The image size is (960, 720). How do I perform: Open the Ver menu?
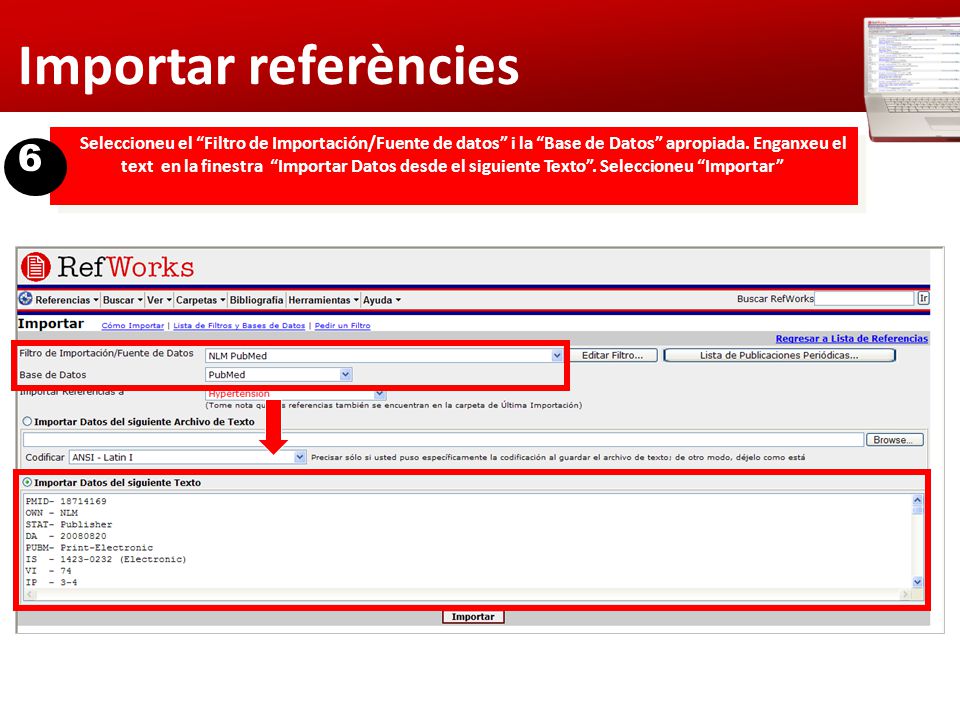click(x=159, y=300)
